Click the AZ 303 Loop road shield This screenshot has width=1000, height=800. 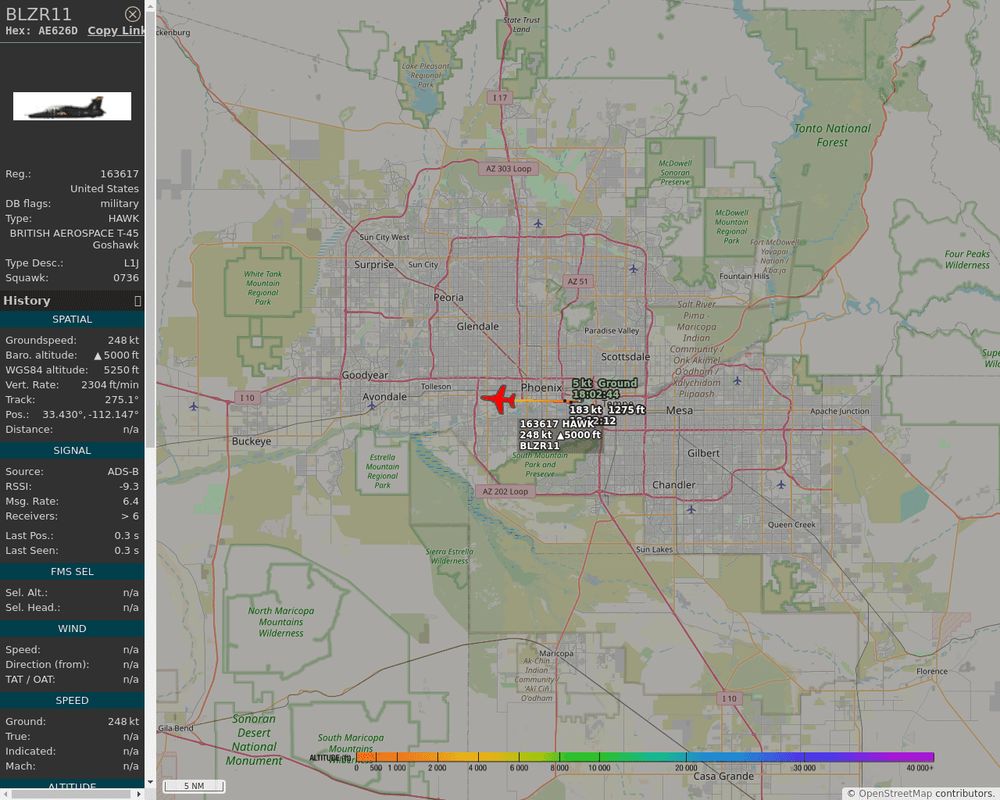(x=508, y=168)
